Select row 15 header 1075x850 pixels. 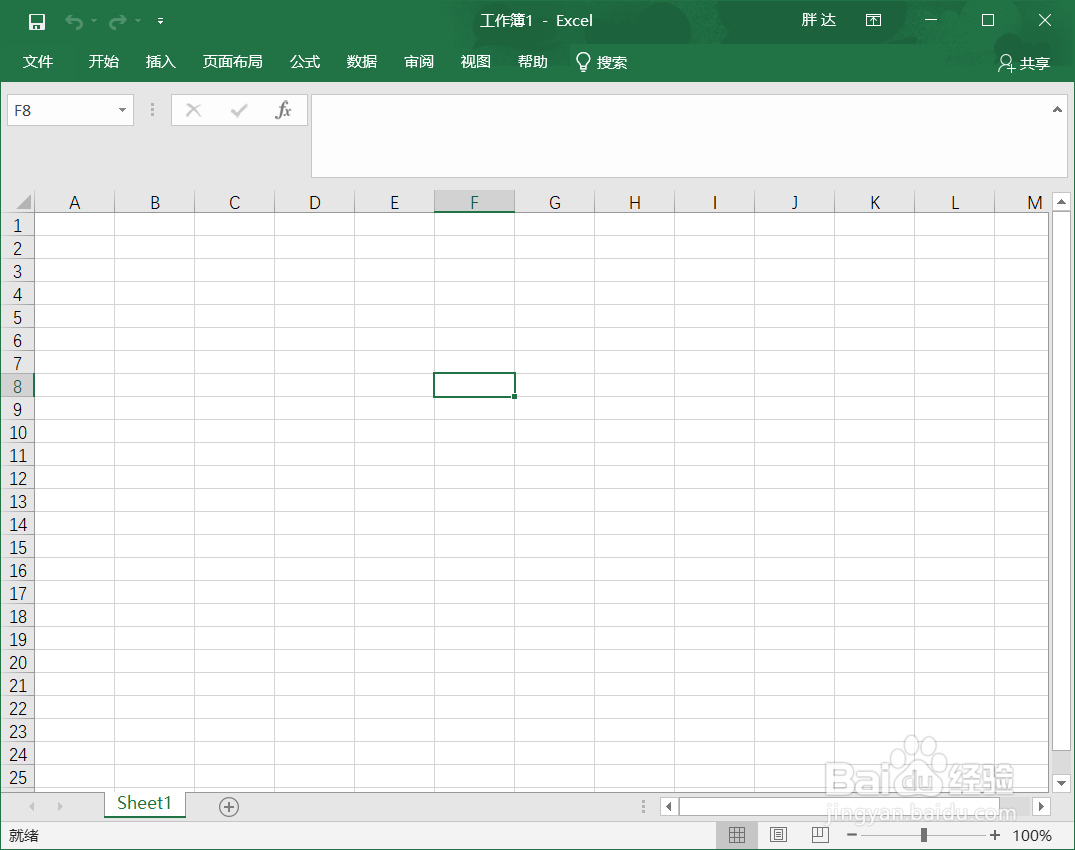[17, 547]
